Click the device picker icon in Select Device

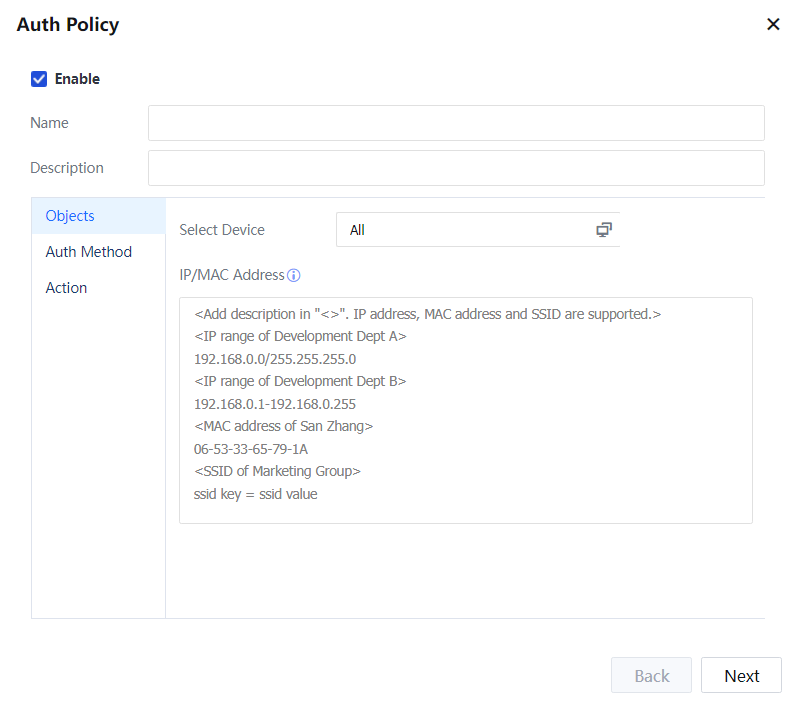pyautogui.click(x=603, y=230)
